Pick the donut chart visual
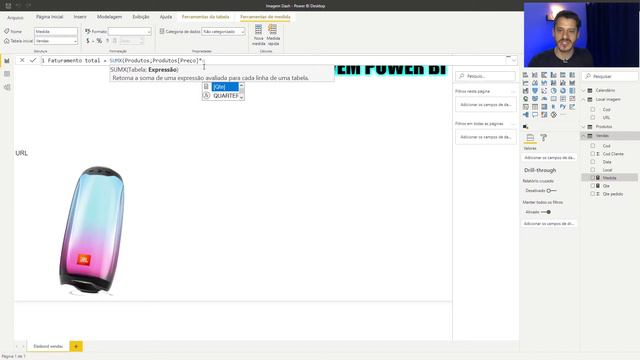Image resolution: width=640 pixels, height=360 pixels. pos(563,91)
